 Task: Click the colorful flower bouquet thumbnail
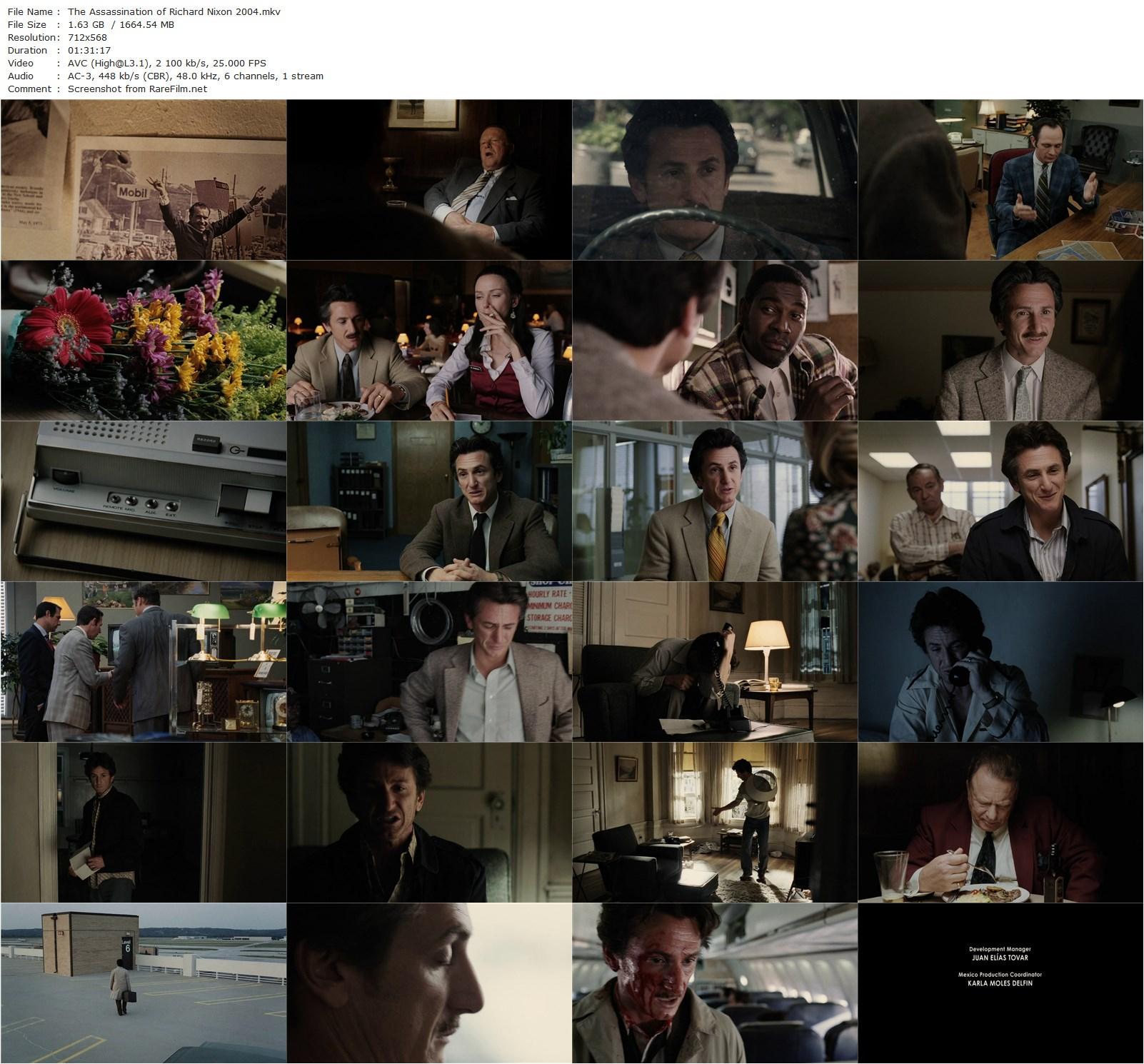[144, 341]
